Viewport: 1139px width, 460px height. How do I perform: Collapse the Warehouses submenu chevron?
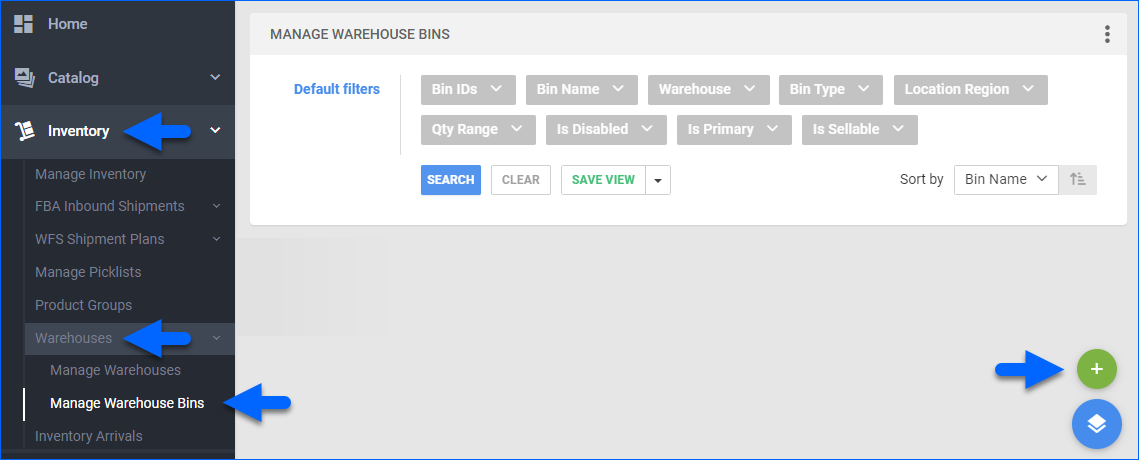216,339
